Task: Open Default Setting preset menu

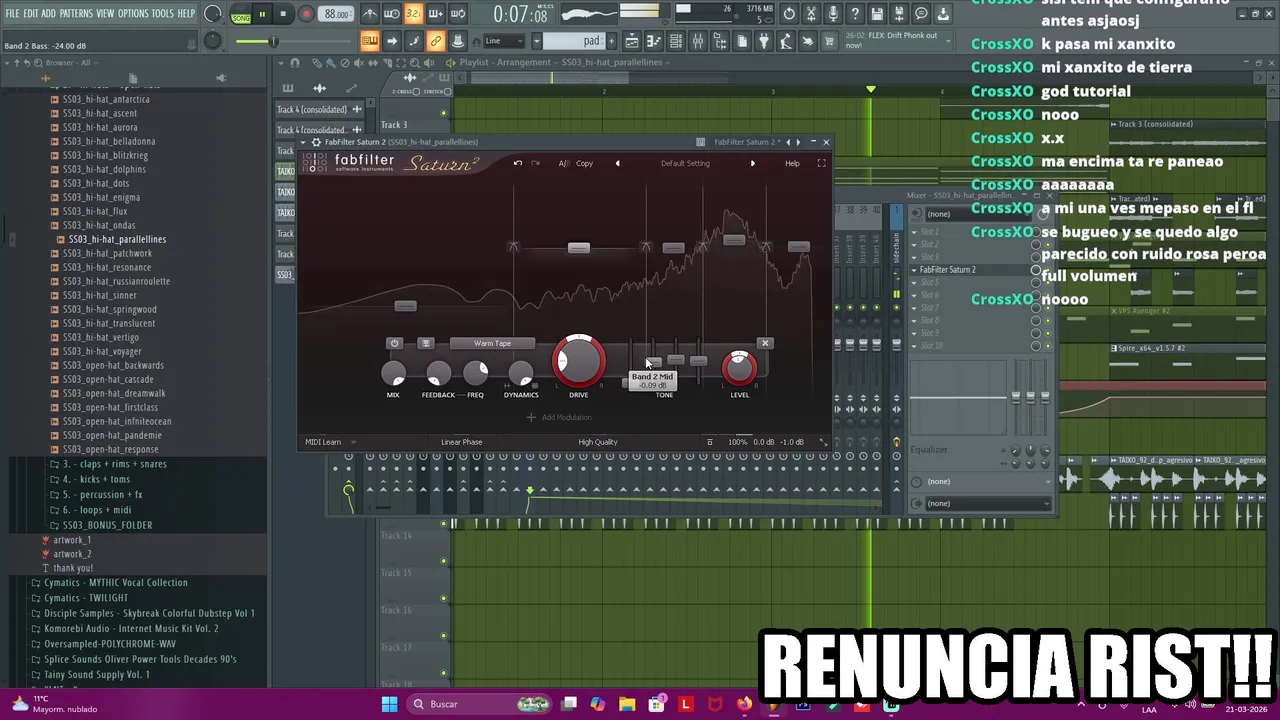Action: (x=685, y=163)
